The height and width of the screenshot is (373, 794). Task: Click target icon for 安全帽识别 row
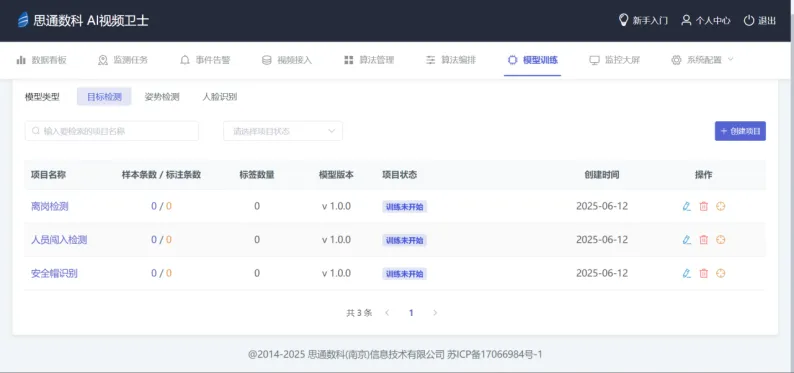point(721,273)
